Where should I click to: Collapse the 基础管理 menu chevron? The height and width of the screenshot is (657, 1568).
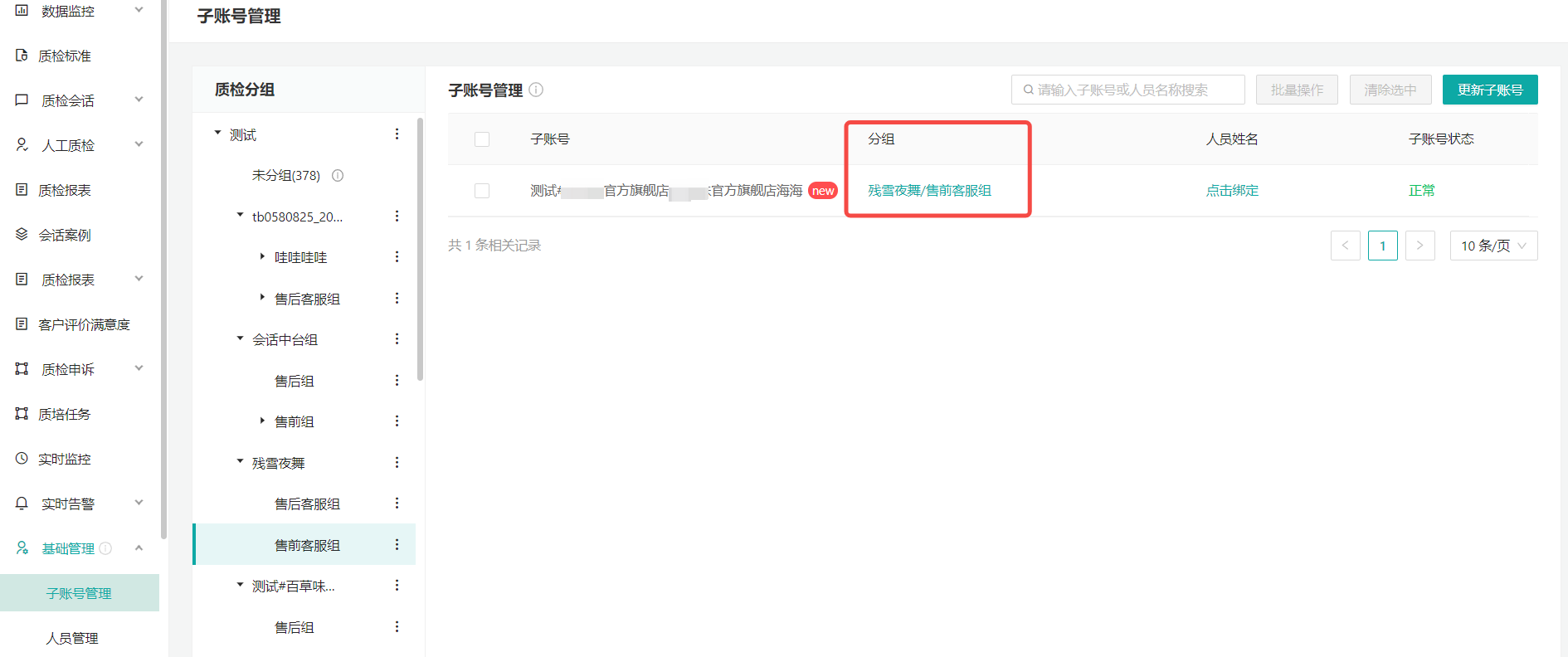coord(139,547)
